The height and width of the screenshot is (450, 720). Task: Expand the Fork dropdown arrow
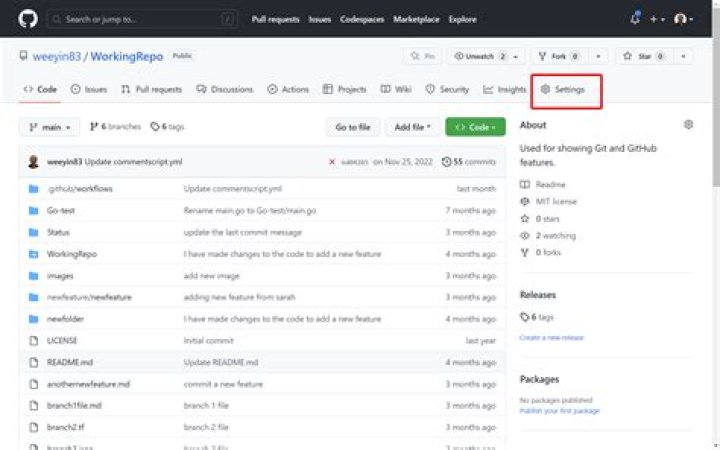[x=598, y=56]
